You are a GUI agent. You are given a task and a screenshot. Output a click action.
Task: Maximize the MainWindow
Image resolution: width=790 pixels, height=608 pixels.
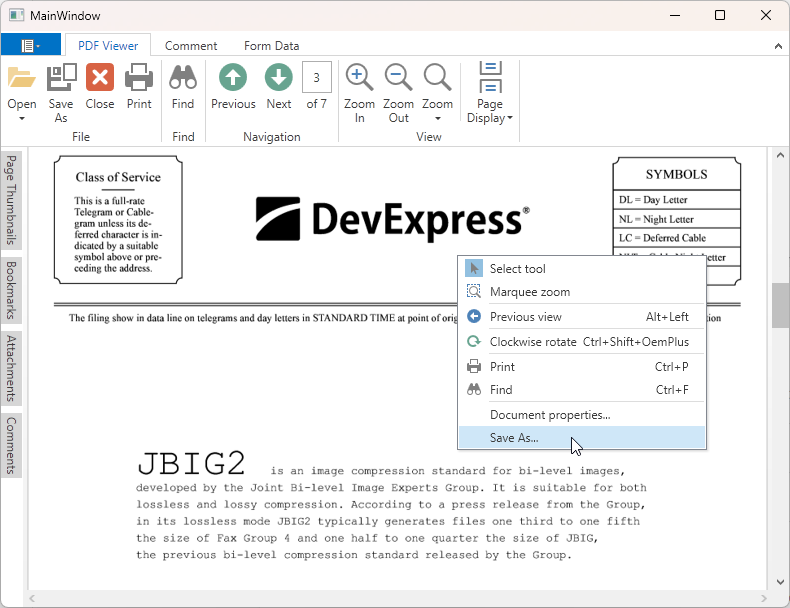click(x=720, y=15)
